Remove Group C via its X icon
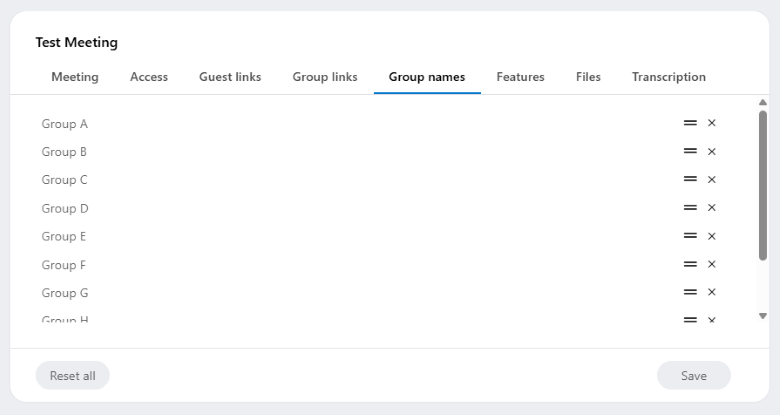The height and width of the screenshot is (415, 780). click(x=711, y=180)
